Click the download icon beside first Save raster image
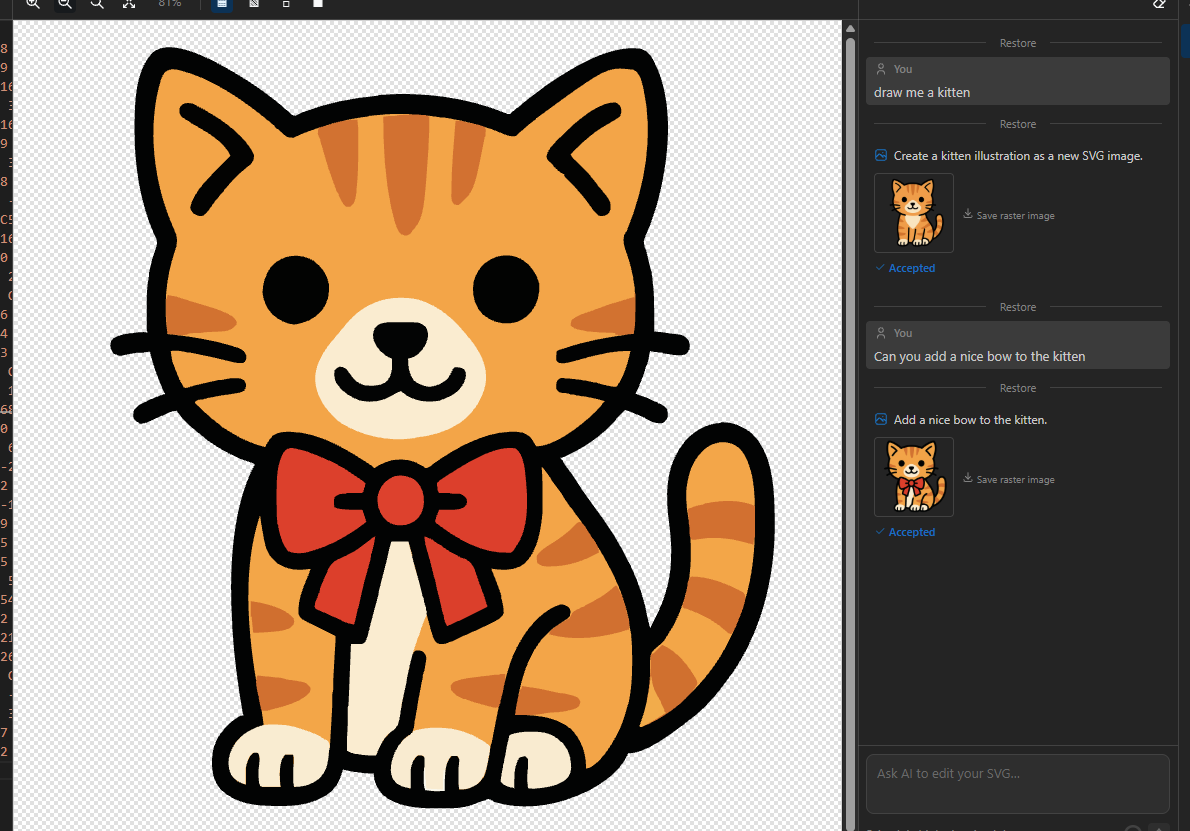The image size is (1190, 831). click(x=968, y=214)
